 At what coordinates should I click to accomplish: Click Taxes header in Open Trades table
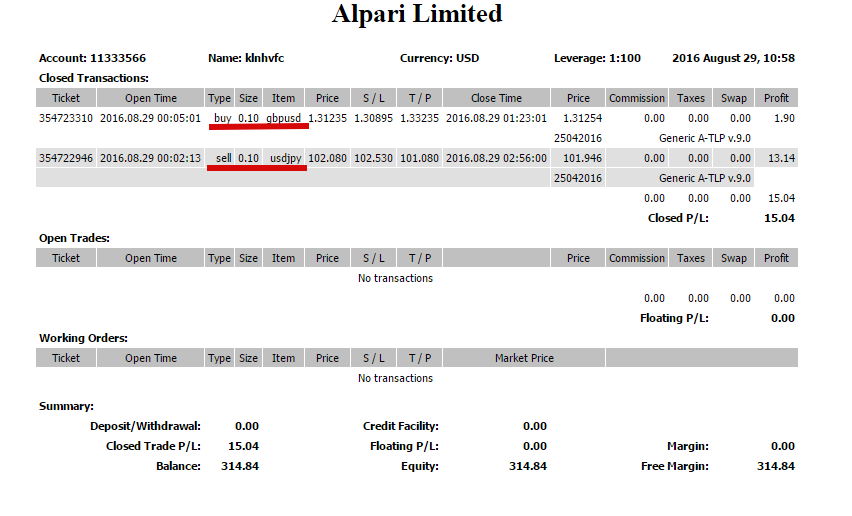(691, 258)
